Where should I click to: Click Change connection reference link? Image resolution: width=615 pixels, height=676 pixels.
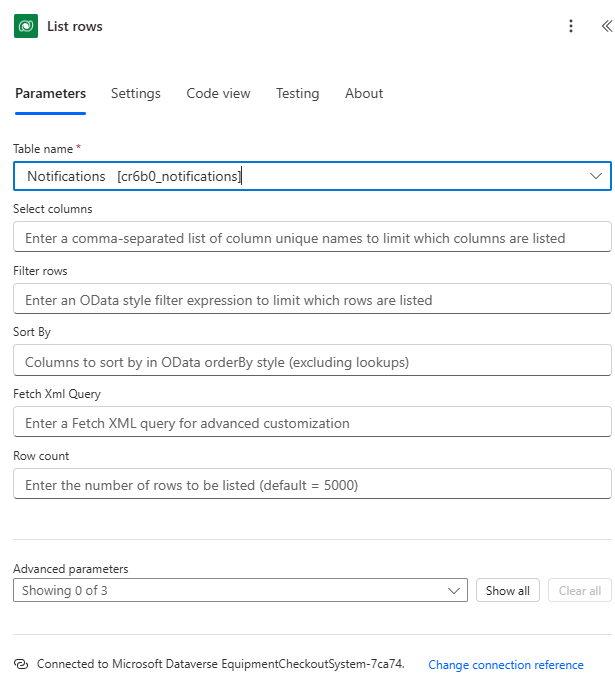[x=505, y=665]
